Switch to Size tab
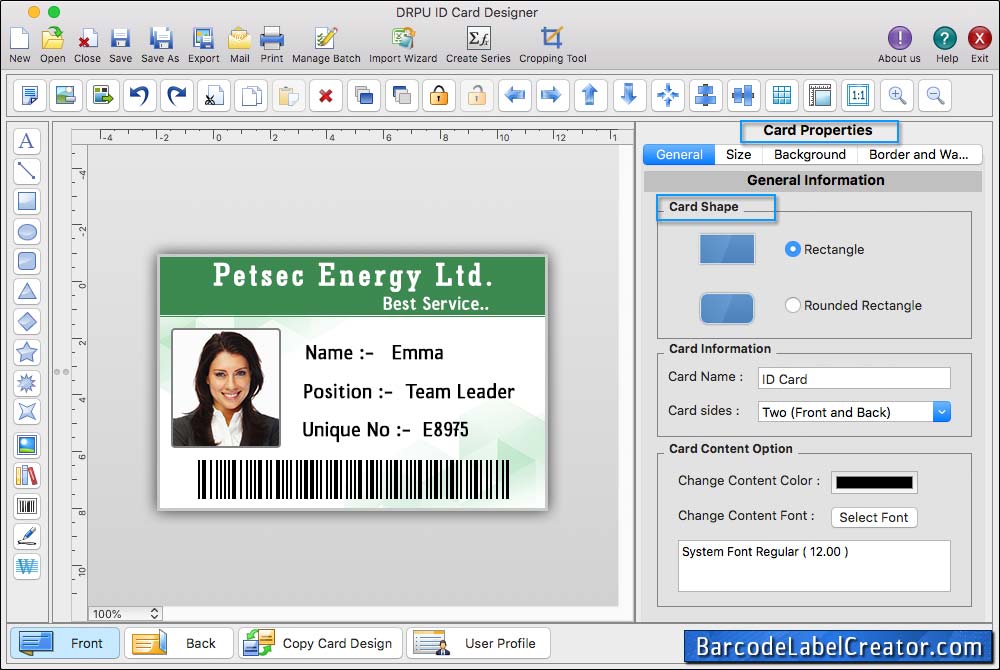The width and height of the screenshot is (1000, 670). 739,154
